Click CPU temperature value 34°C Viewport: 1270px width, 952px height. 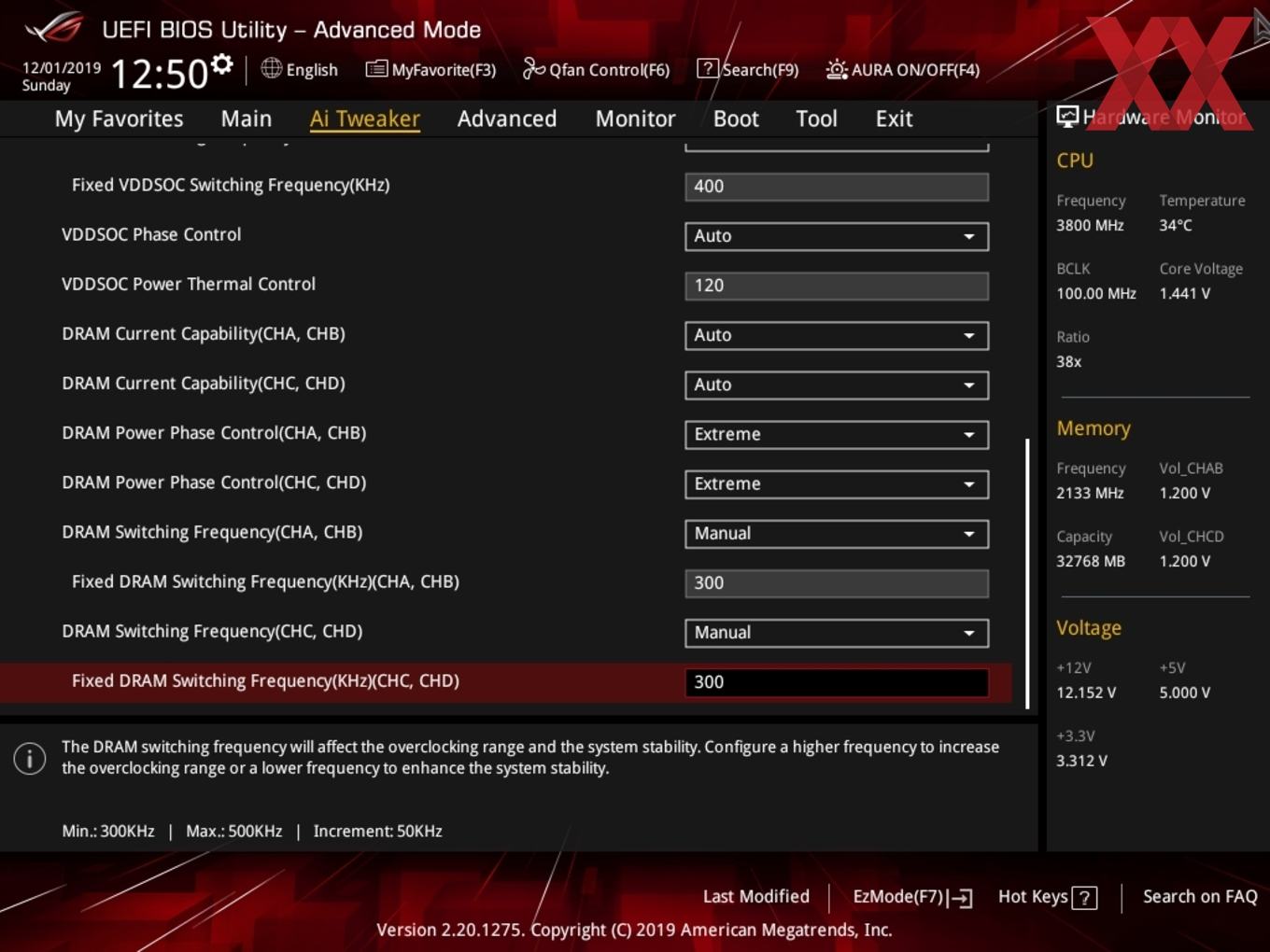(1176, 225)
